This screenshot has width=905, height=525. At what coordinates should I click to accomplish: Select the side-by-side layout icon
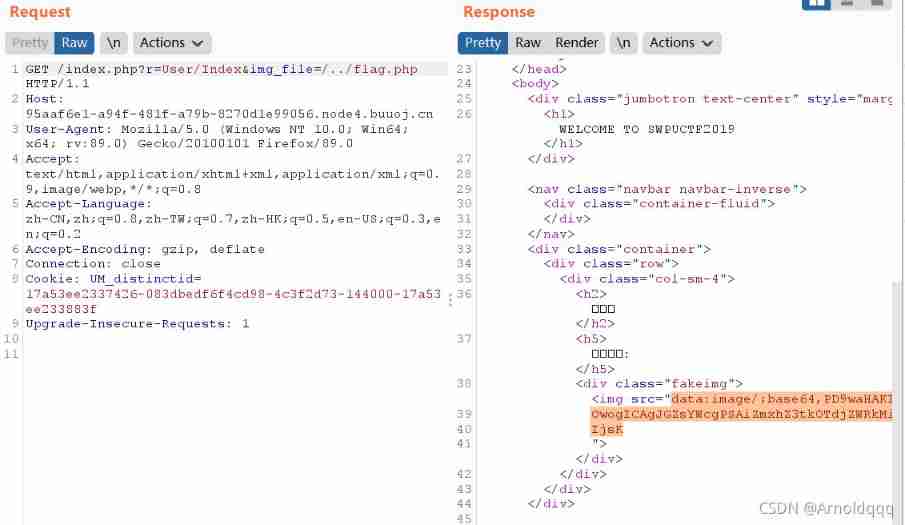[x=816, y=3]
